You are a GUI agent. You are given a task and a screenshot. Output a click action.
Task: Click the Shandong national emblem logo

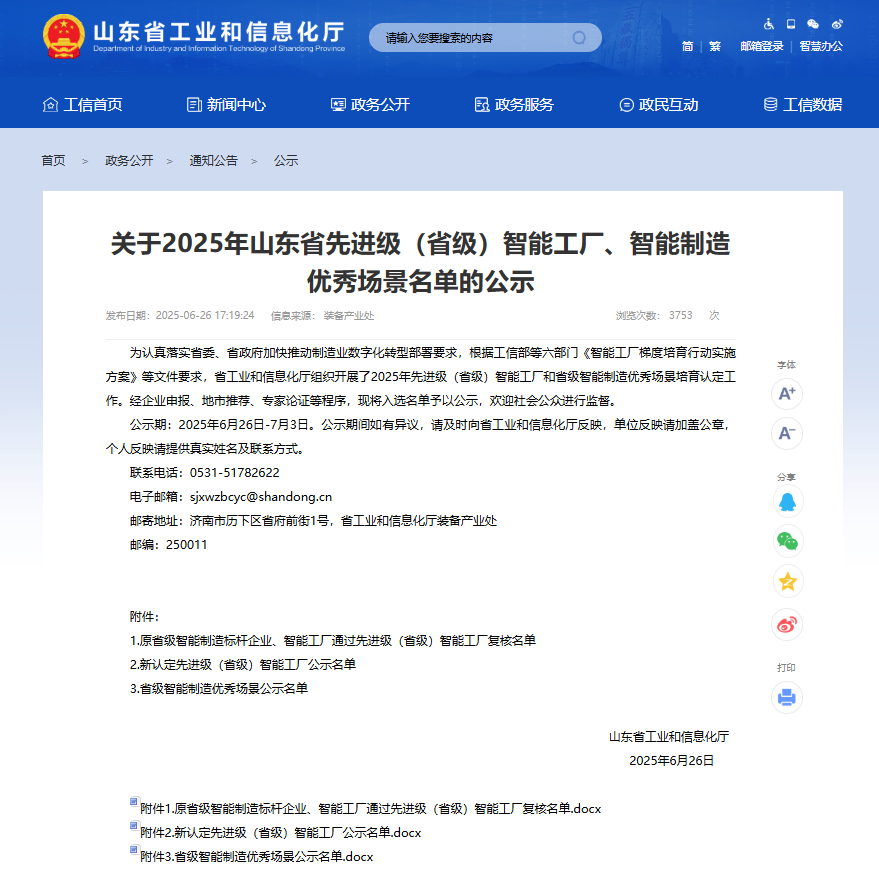click(64, 37)
